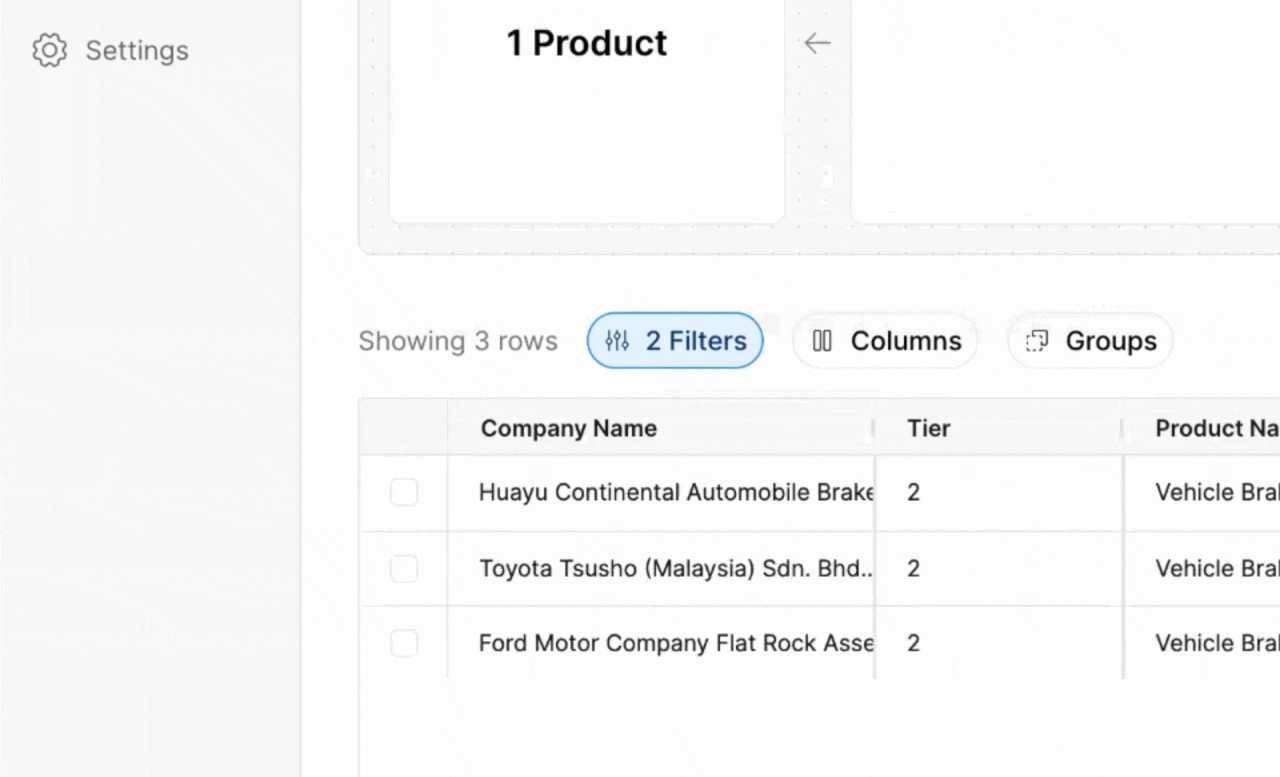Screen dimensions: 1280x777
Task: Click the Tier column header
Action: coord(928,428)
